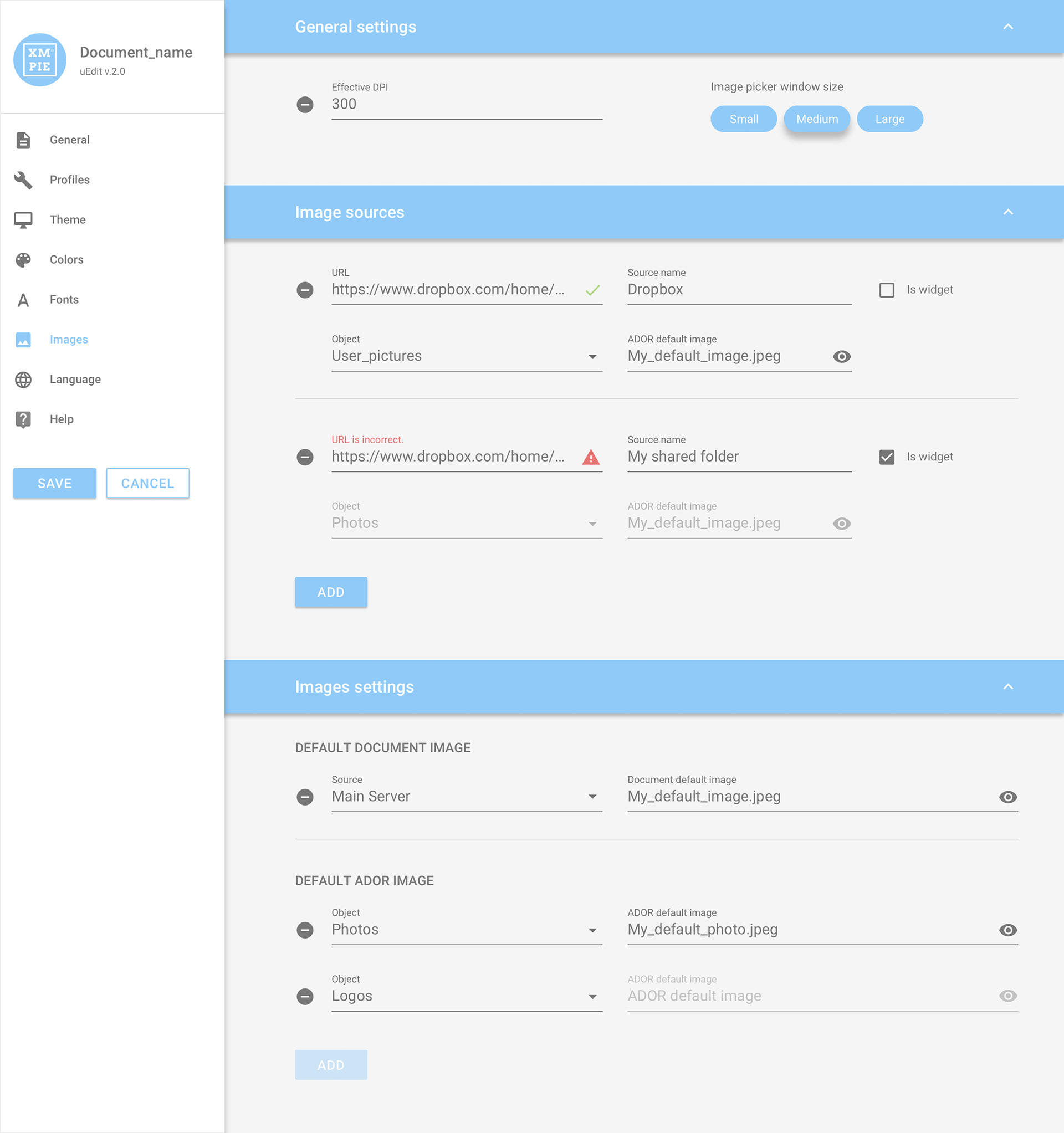1064x1133 pixels.
Task: Click the Colors palette icon
Action: tap(23, 260)
